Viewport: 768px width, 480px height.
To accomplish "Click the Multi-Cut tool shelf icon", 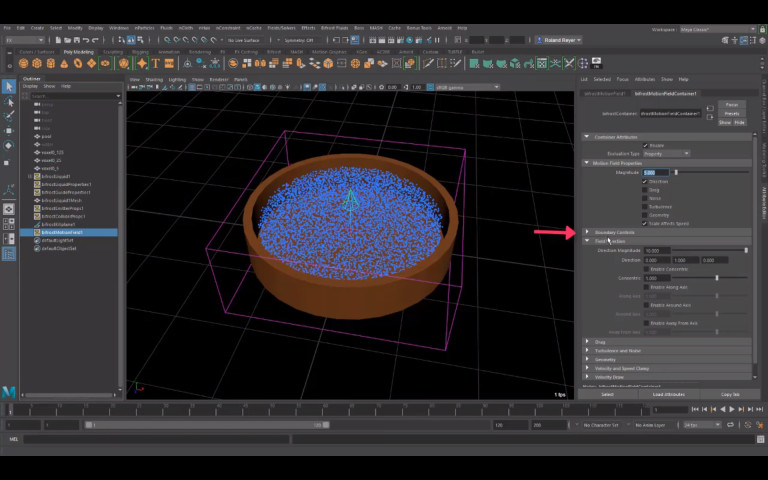I will click(x=429, y=64).
